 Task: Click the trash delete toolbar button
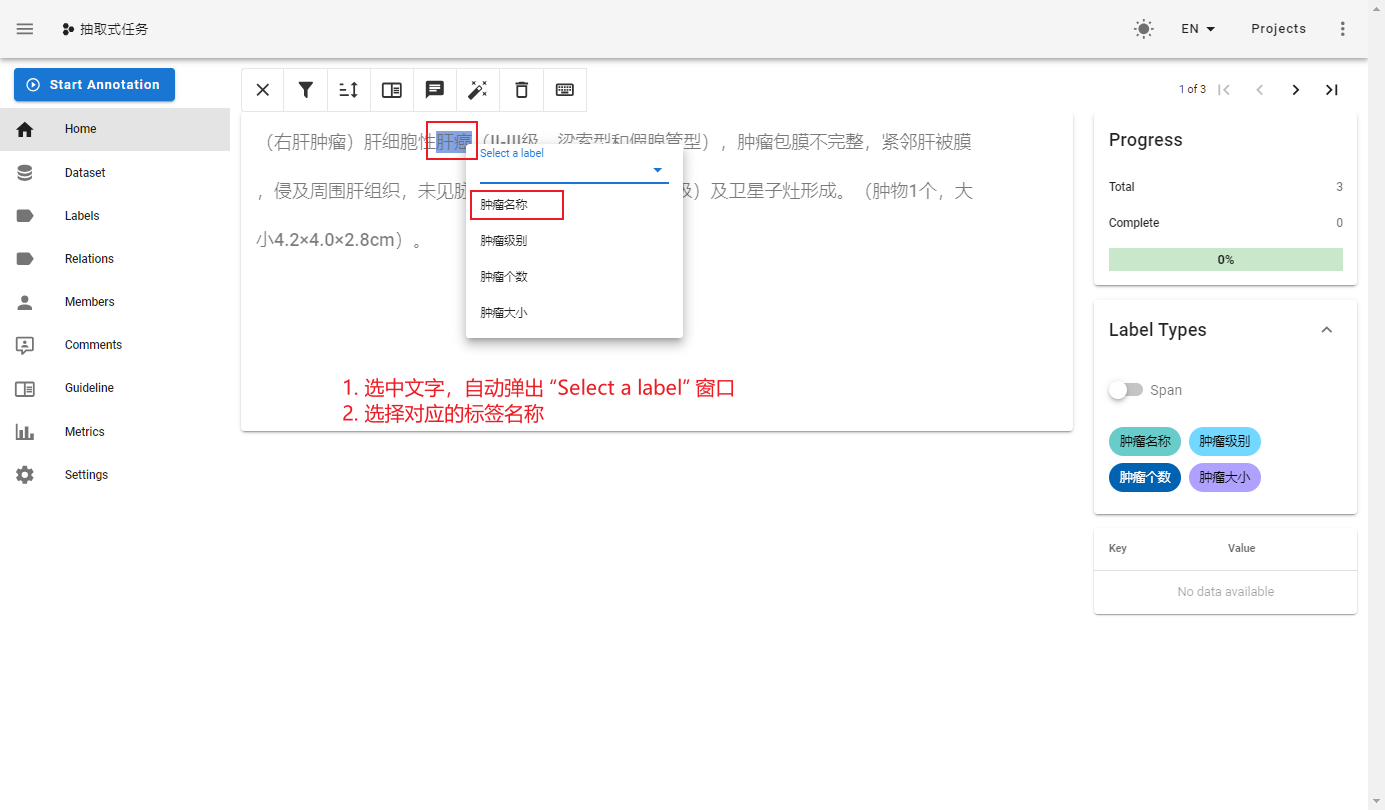click(x=521, y=90)
